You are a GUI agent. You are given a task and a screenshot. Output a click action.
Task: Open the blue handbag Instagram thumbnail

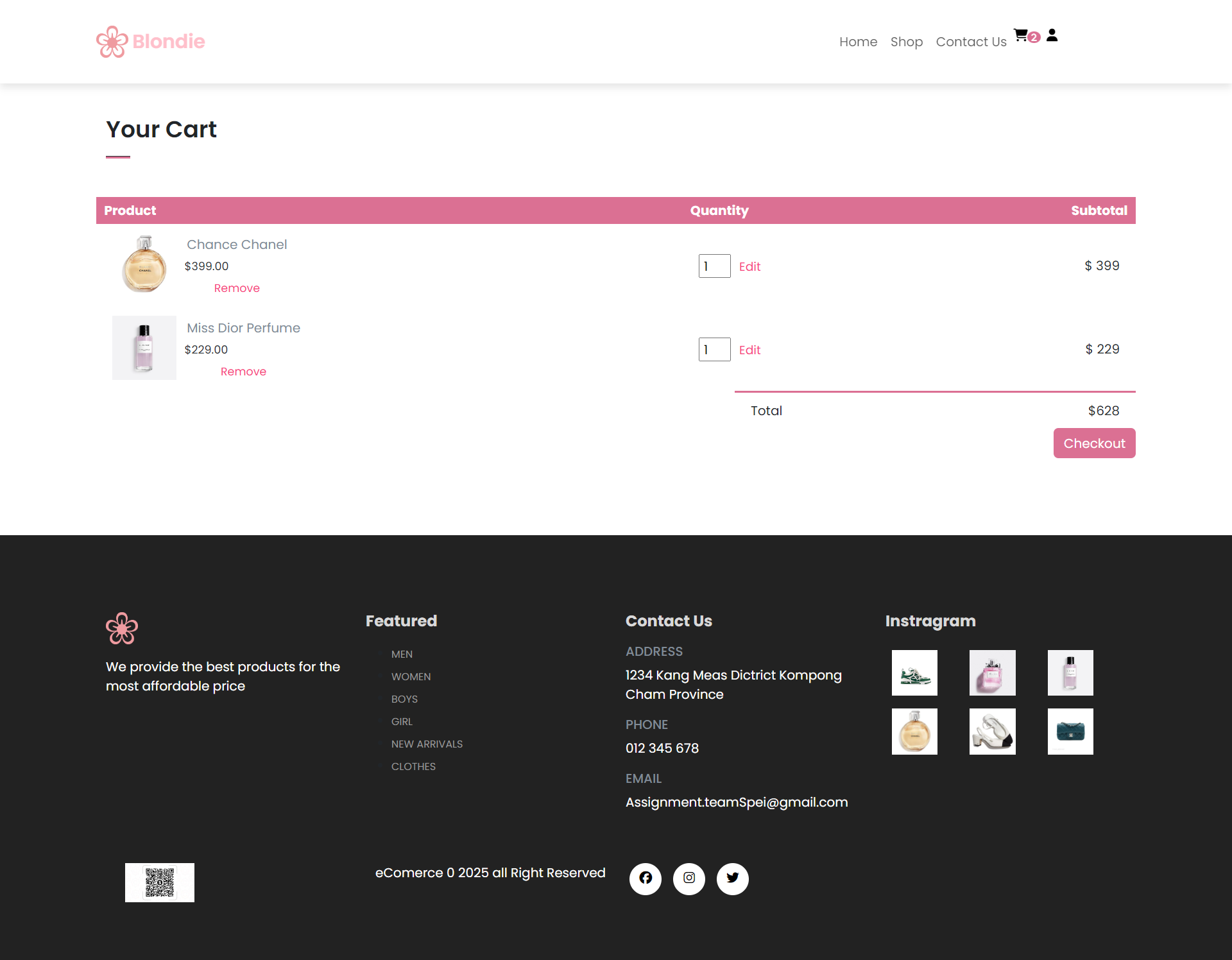(x=1070, y=732)
